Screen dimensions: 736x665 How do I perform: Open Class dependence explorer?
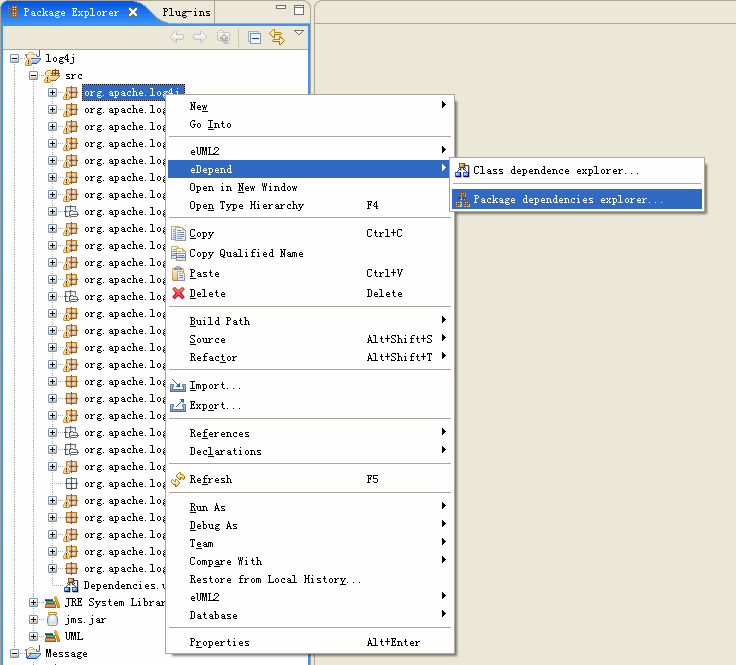point(577,170)
